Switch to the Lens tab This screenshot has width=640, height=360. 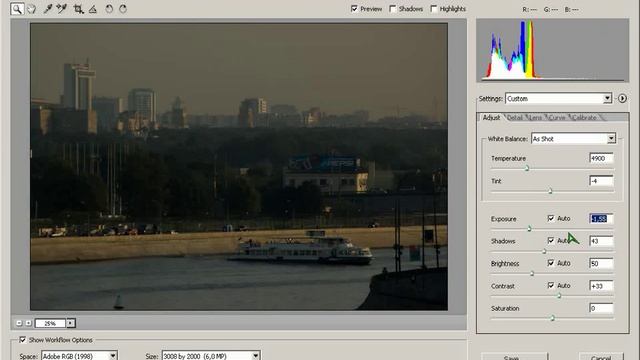(535, 118)
